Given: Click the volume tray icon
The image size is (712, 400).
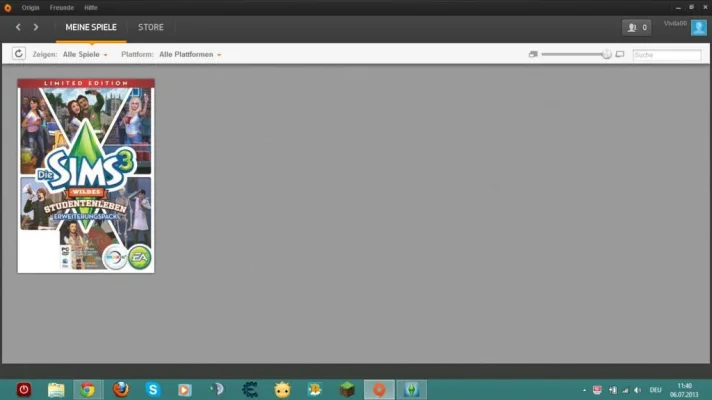Looking at the screenshot, I should 638,390.
